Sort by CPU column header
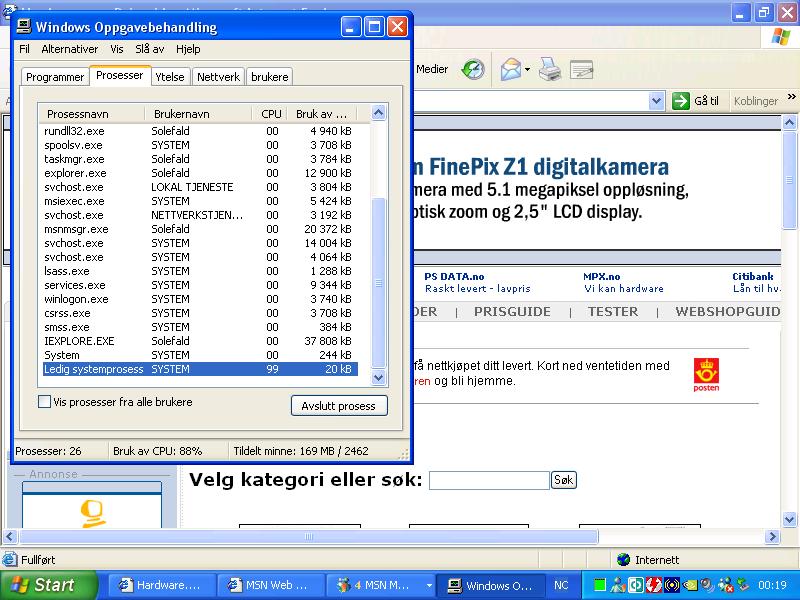This screenshot has width=800, height=600. coord(270,114)
